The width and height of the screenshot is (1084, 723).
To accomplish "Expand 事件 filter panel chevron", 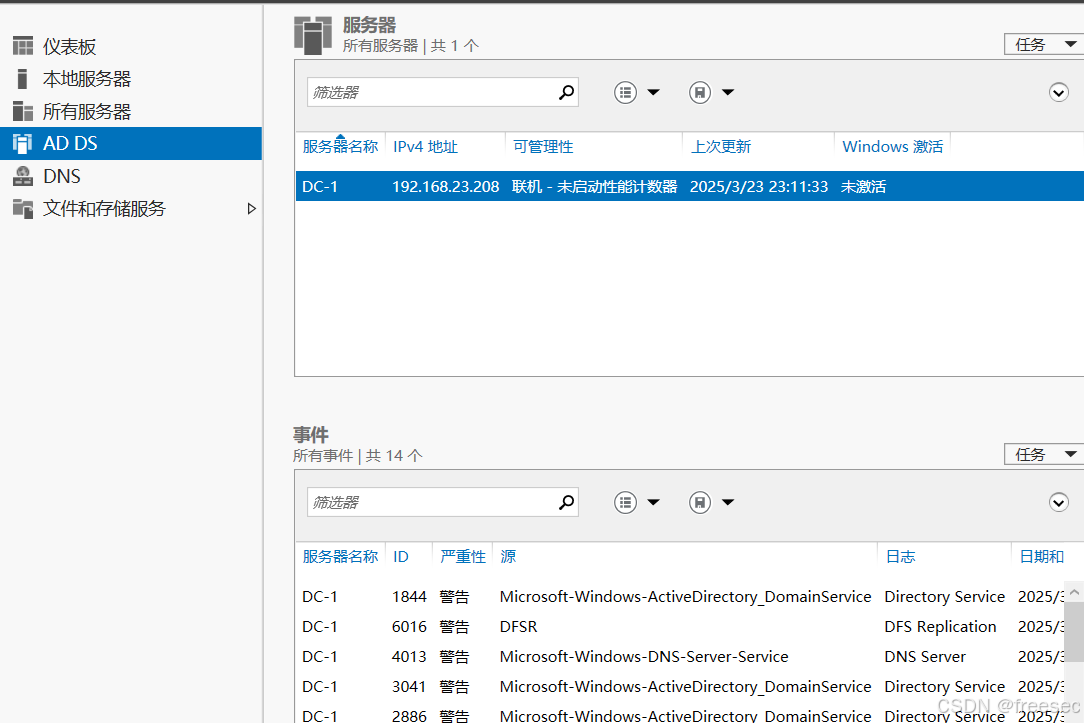I will coord(1058,502).
